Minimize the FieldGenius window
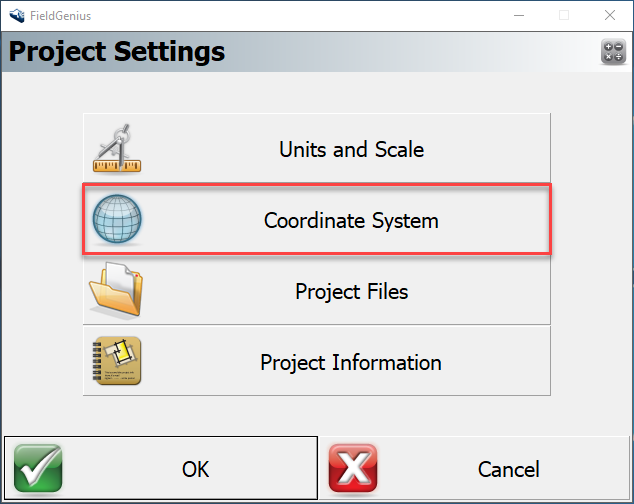Image resolution: width=634 pixels, height=504 pixels. [517, 15]
